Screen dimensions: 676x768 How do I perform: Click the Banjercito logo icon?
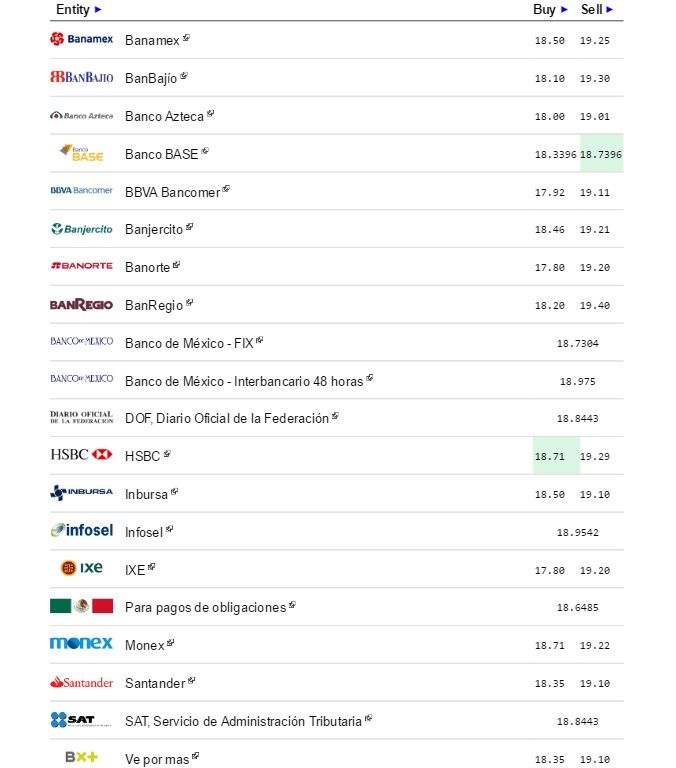pos(81,229)
